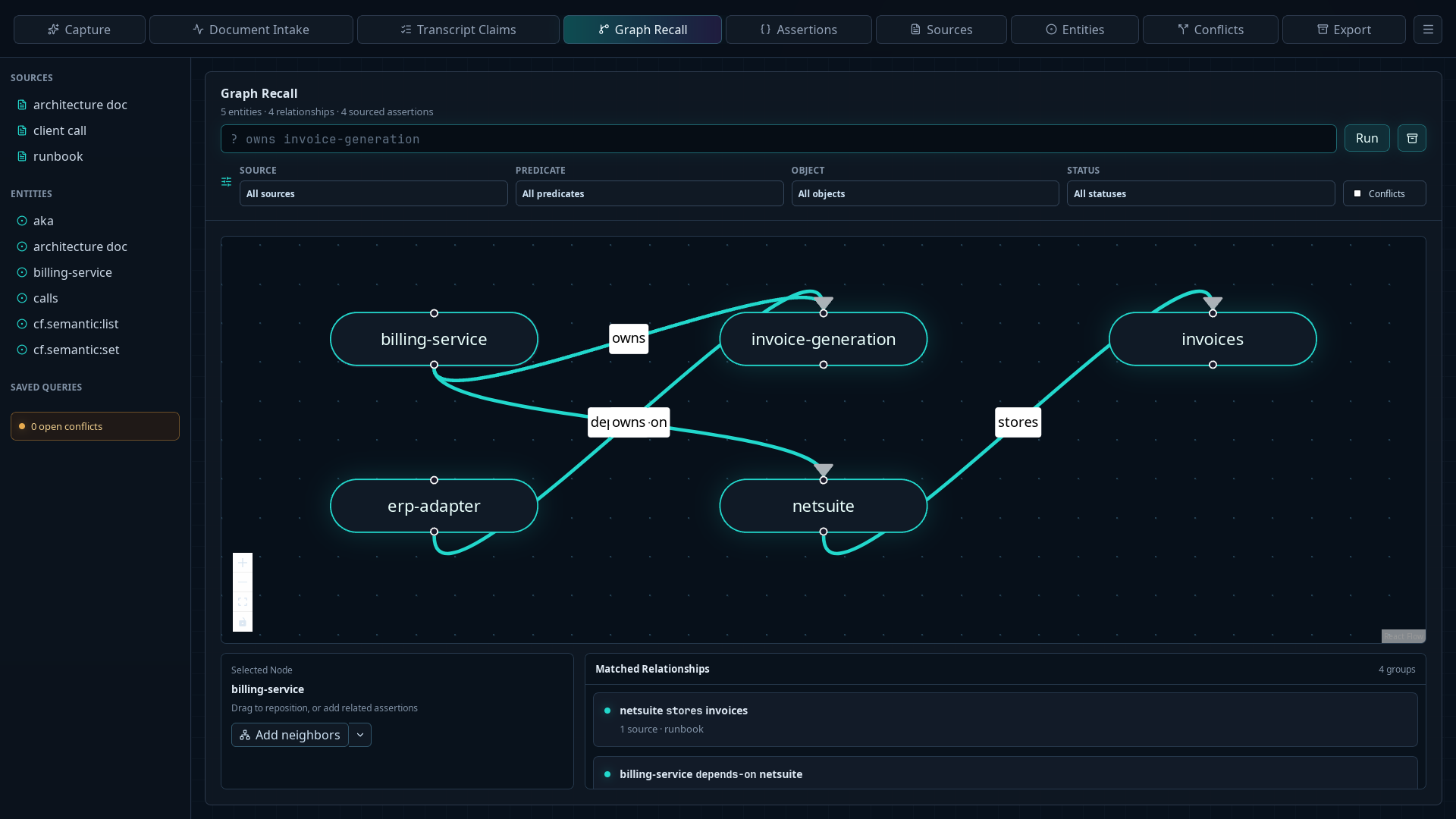Image resolution: width=1456 pixels, height=819 pixels.
Task: Zoom out on the graph canvas
Action: coord(243,582)
